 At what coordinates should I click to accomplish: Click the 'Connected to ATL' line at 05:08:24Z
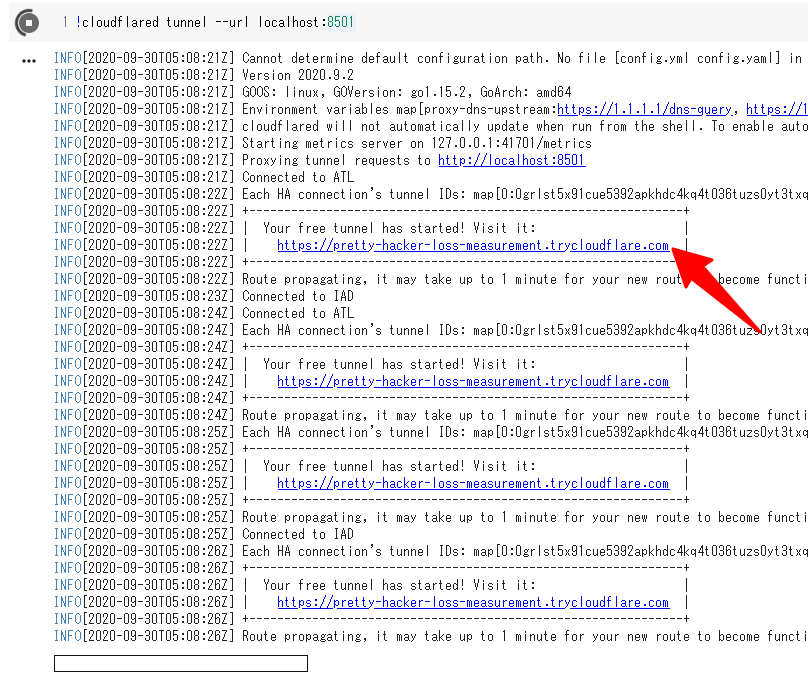coord(204,313)
